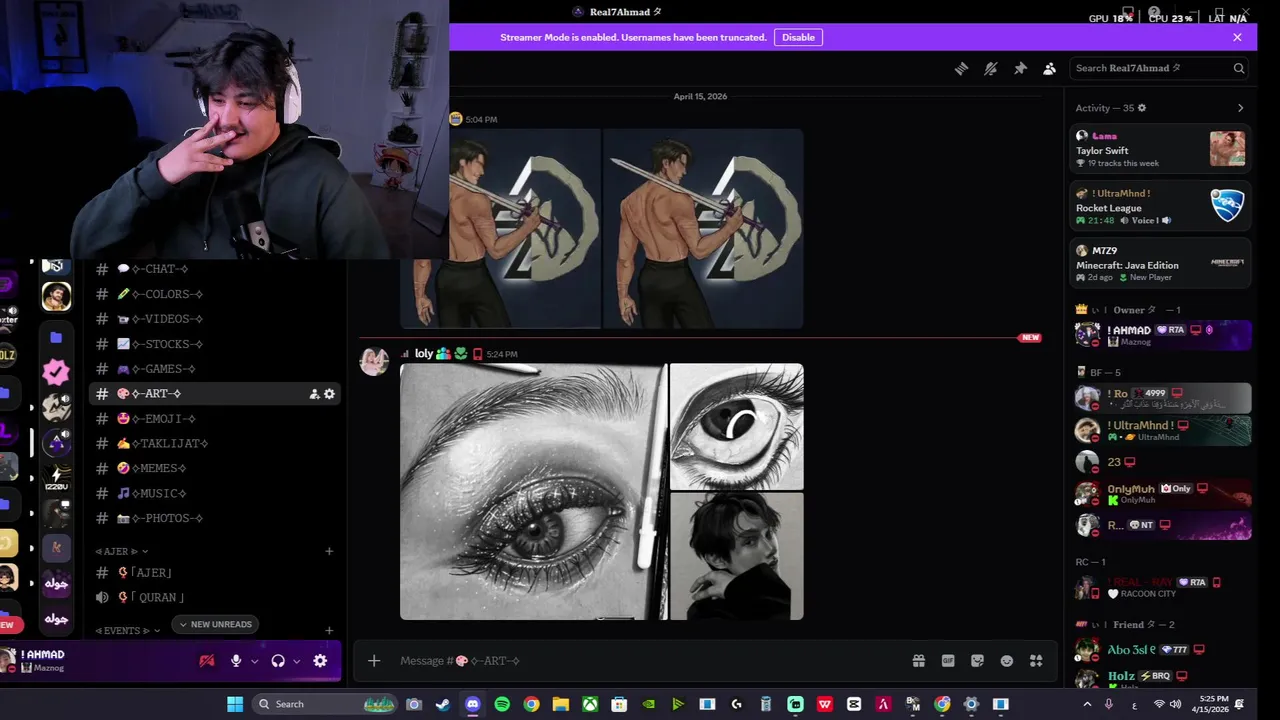Open loly's portrait photo image
Viewport: 1280px width, 720px height.
point(736,557)
